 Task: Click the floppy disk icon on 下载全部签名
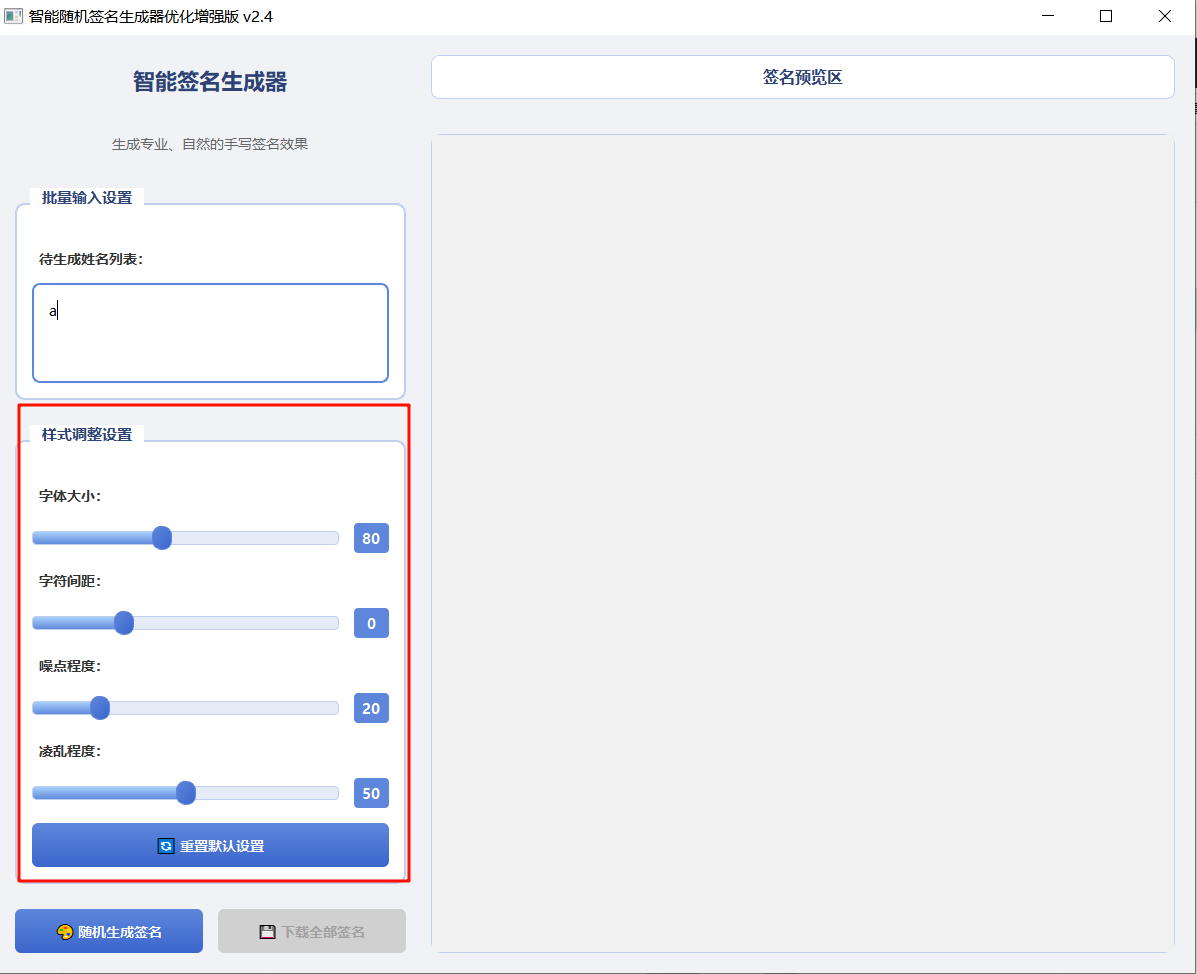[x=267, y=932]
